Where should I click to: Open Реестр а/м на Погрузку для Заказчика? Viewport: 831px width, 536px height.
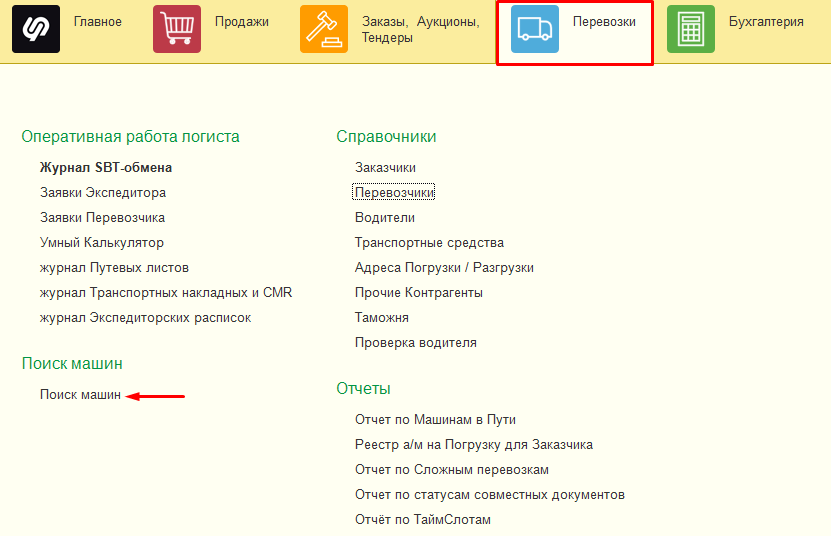tap(474, 444)
